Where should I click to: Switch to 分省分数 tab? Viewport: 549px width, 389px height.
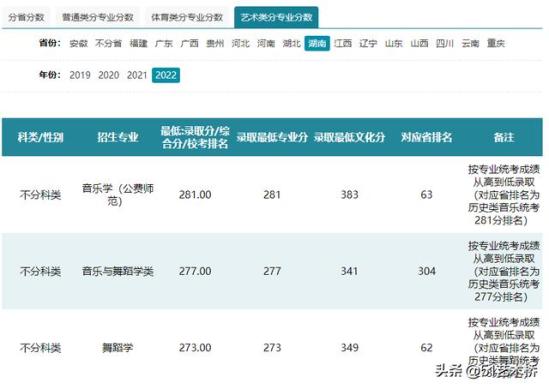point(26,17)
